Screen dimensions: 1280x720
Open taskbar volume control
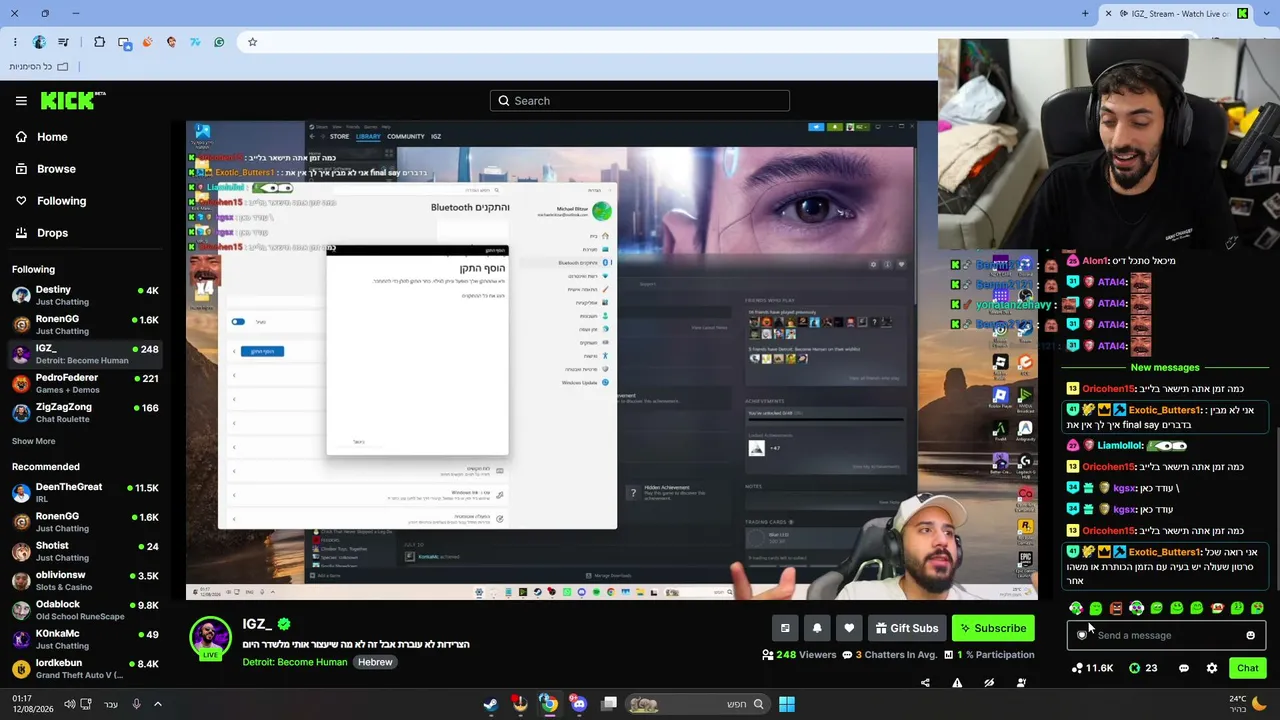click(x=69, y=704)
